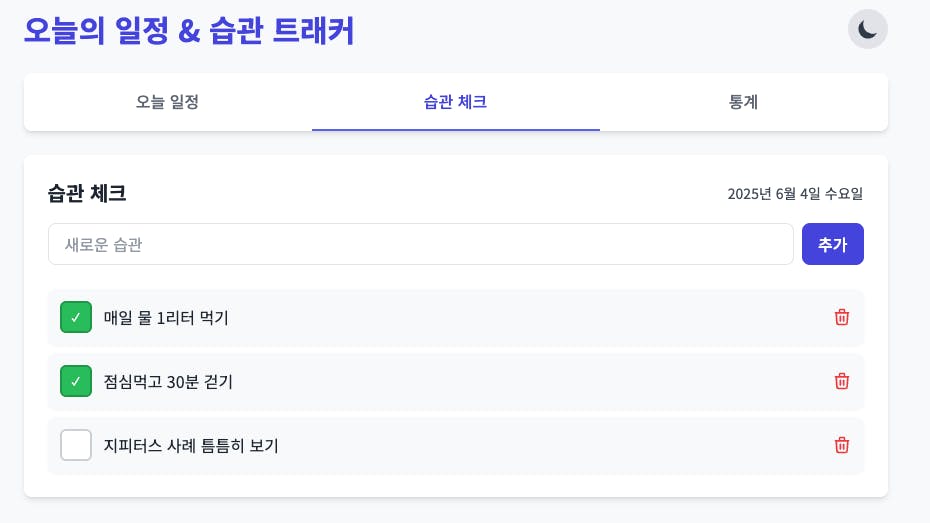This screenshot has width=930, height=523.
Task: Check the 지피터스 사례 틈틈히 보기 checkbox
Action: coord(76,445)
